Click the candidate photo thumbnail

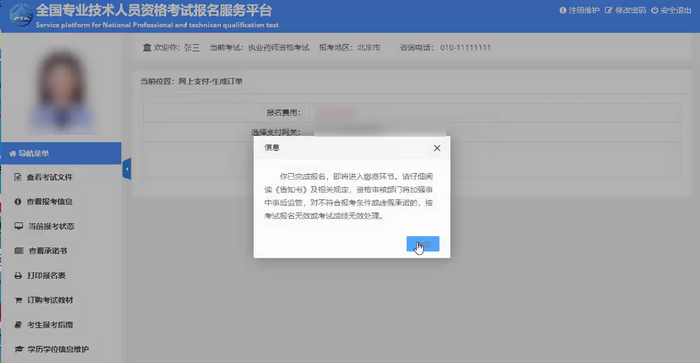click(61, 91)
